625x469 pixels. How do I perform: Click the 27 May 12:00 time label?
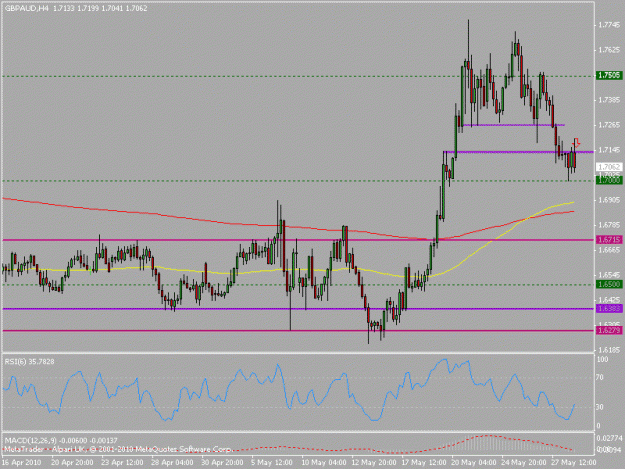(573, 462)
